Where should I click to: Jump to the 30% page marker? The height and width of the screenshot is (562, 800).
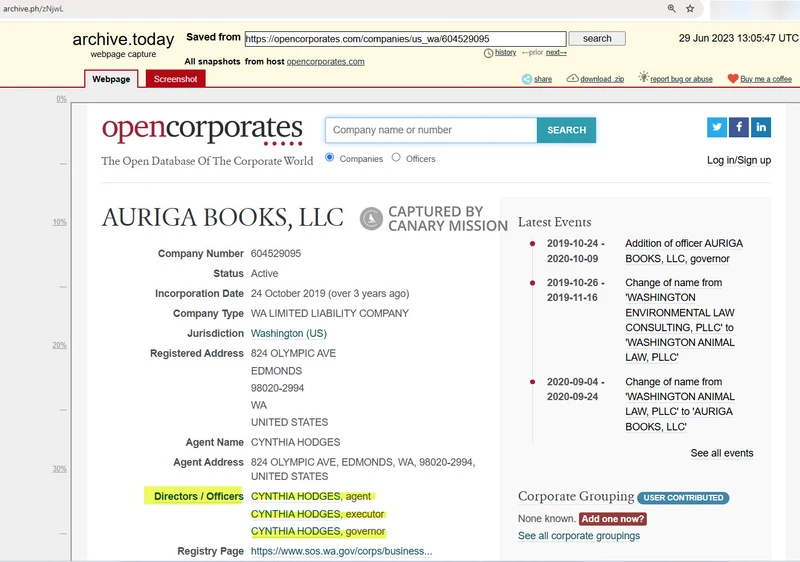click(x=60, y=469)
